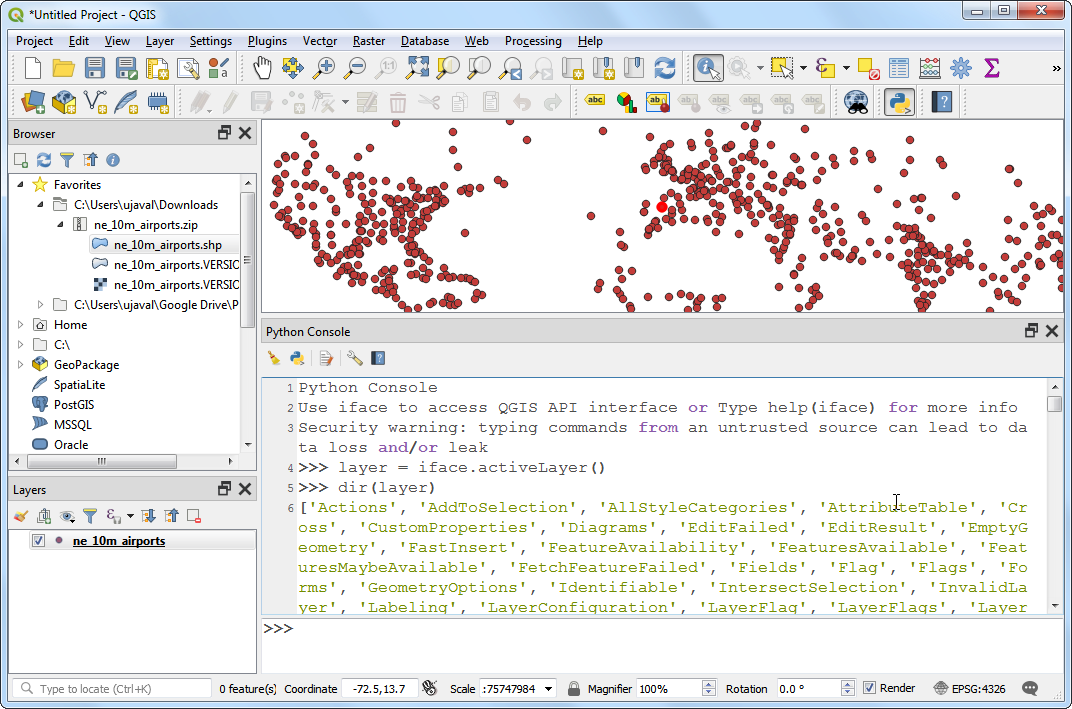Click the Pan Map hand tool

tap(262, 68)
